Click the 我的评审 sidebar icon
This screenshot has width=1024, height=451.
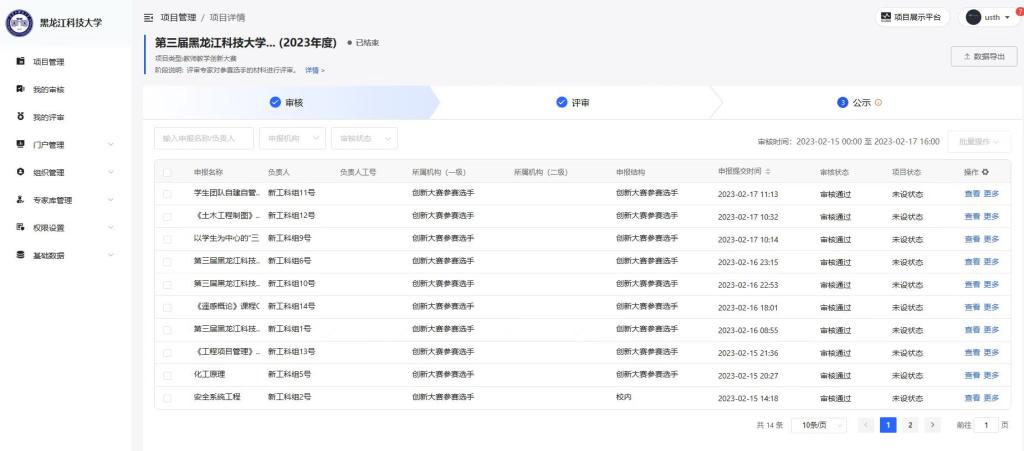21,117
